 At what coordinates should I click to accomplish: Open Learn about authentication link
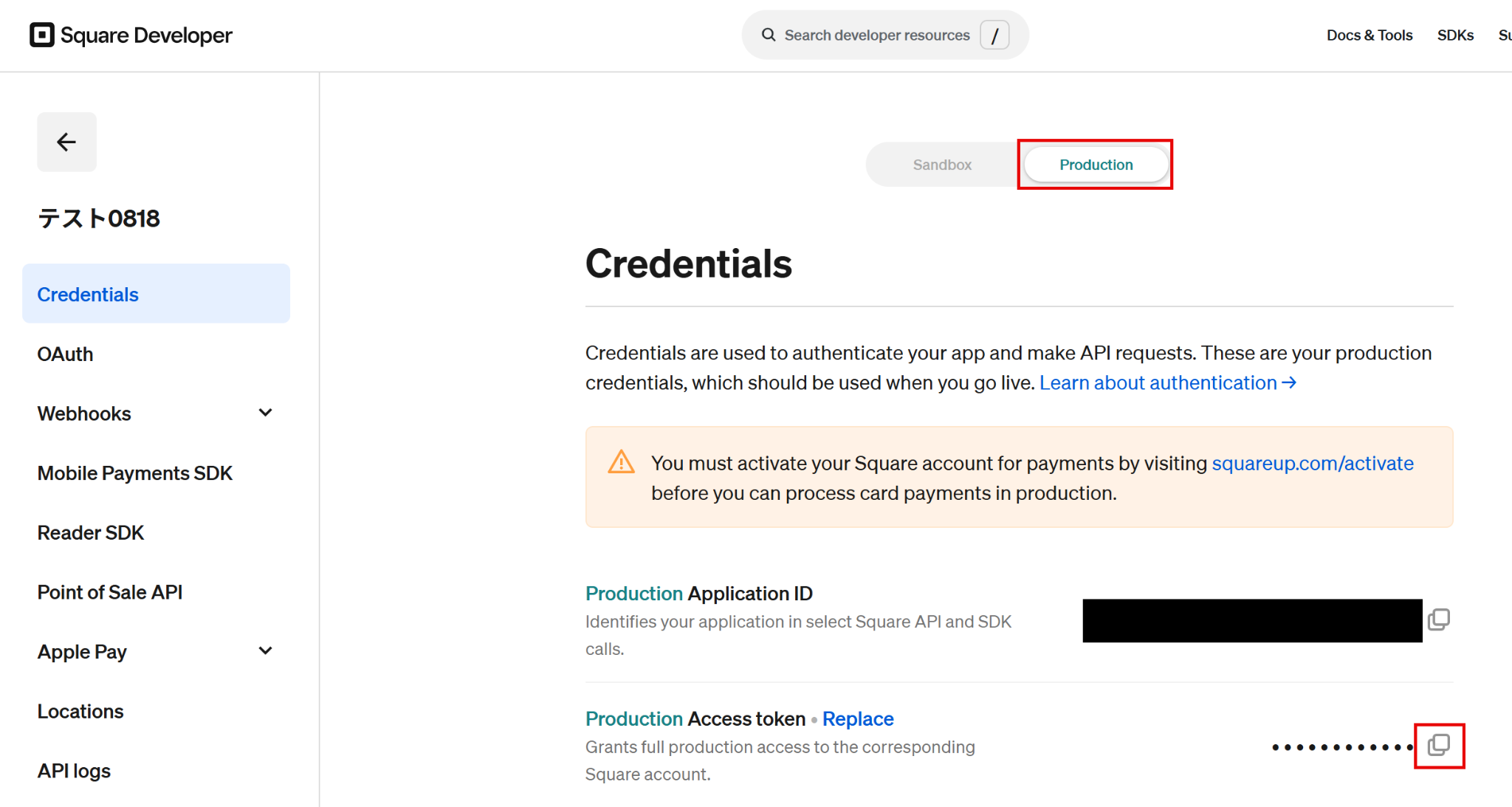pyautogui.click(x=1167, y=382)
